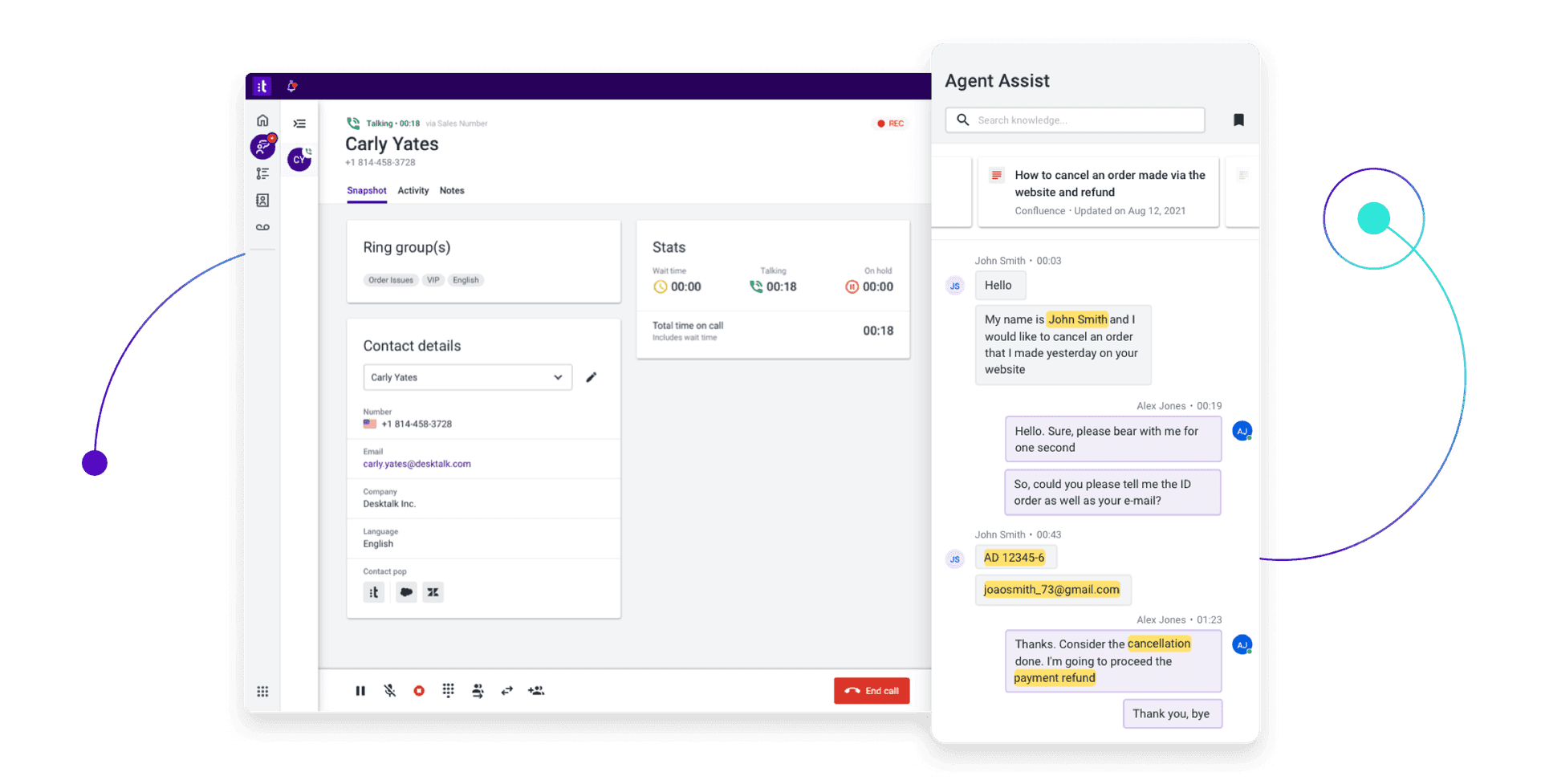The image size is (1541, 784).
Task: Click Talking 00:18 call status text
Action: pyautogui.click(x=392, y=124)
